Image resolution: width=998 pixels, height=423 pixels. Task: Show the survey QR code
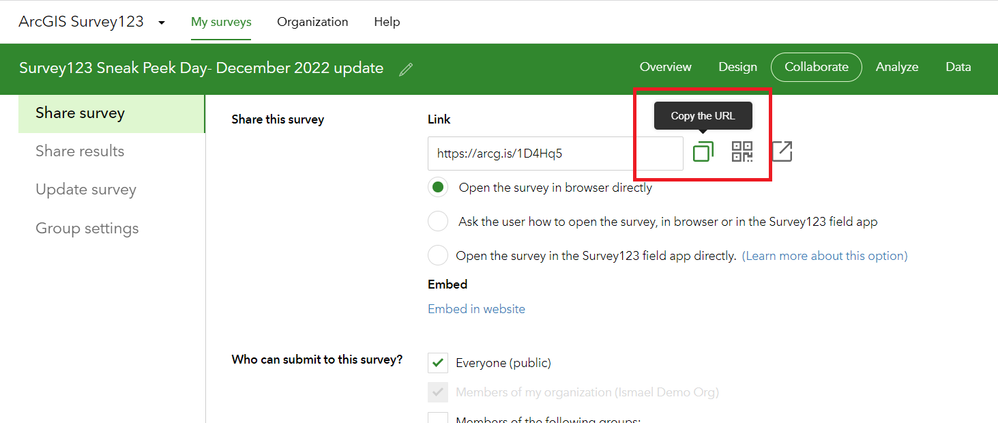coord(742,152)
